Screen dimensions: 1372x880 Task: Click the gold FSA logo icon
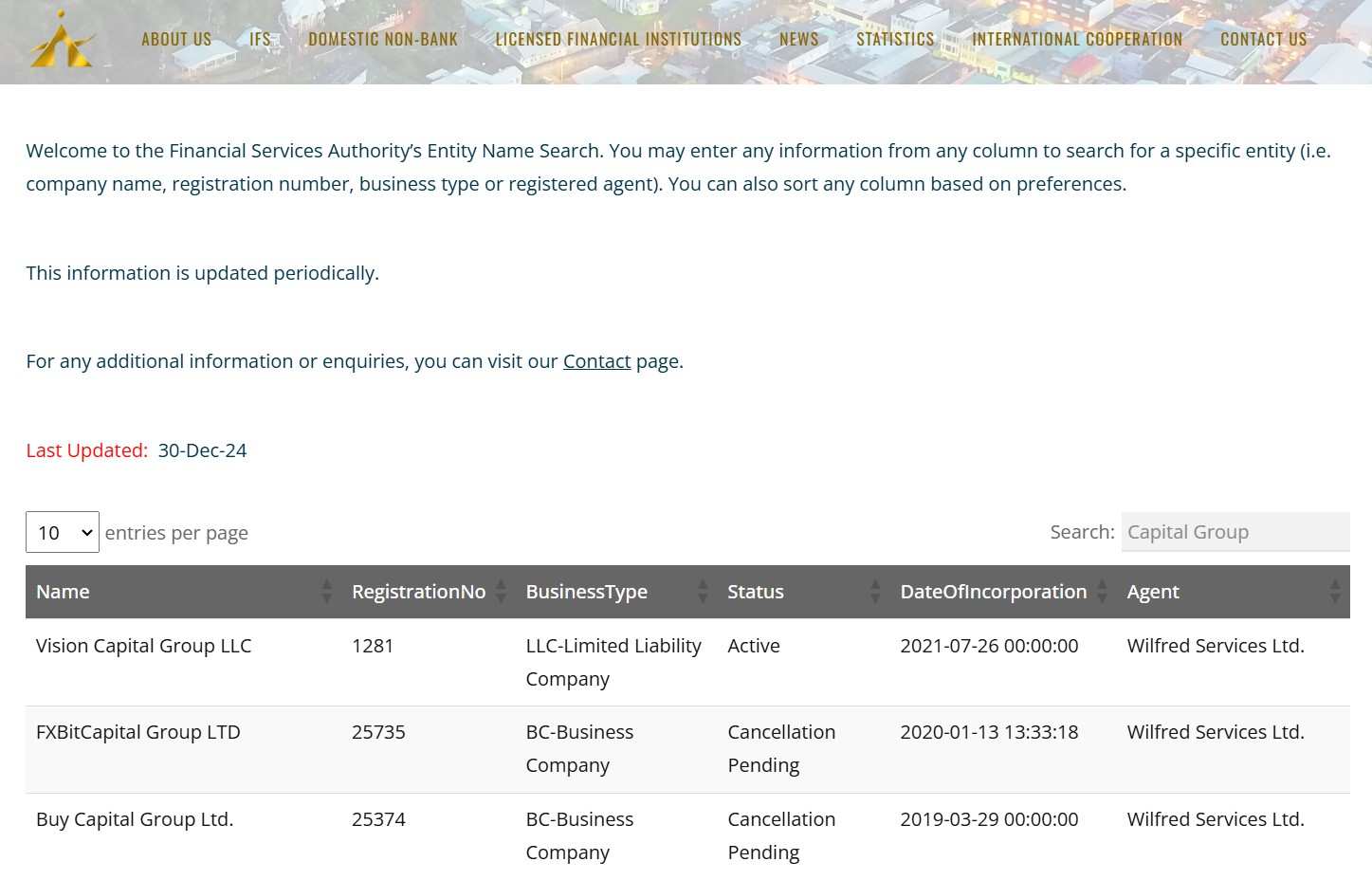tap(62, 41)
